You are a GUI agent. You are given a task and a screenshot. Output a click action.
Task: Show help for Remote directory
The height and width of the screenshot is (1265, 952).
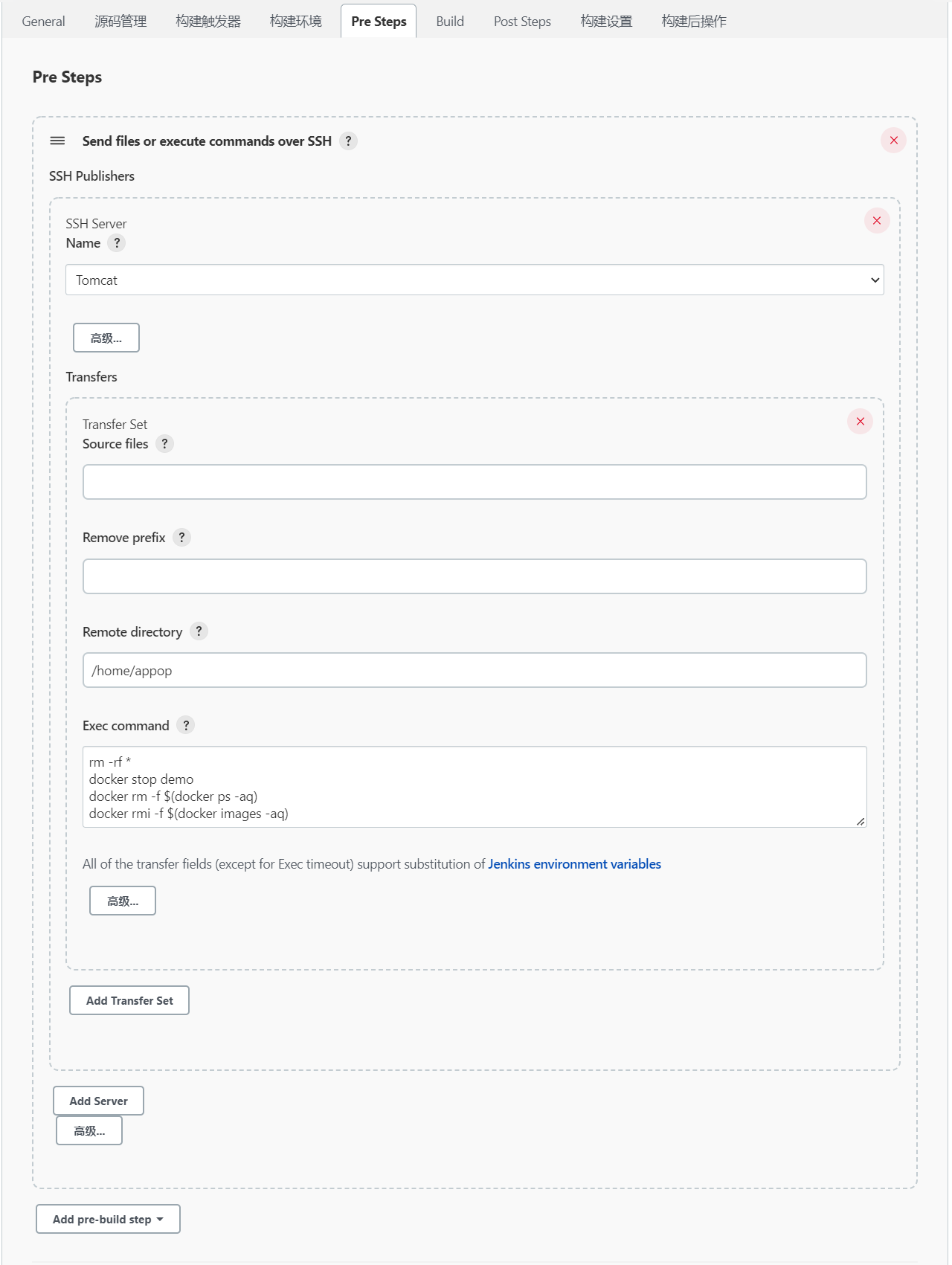click(199, 631)
